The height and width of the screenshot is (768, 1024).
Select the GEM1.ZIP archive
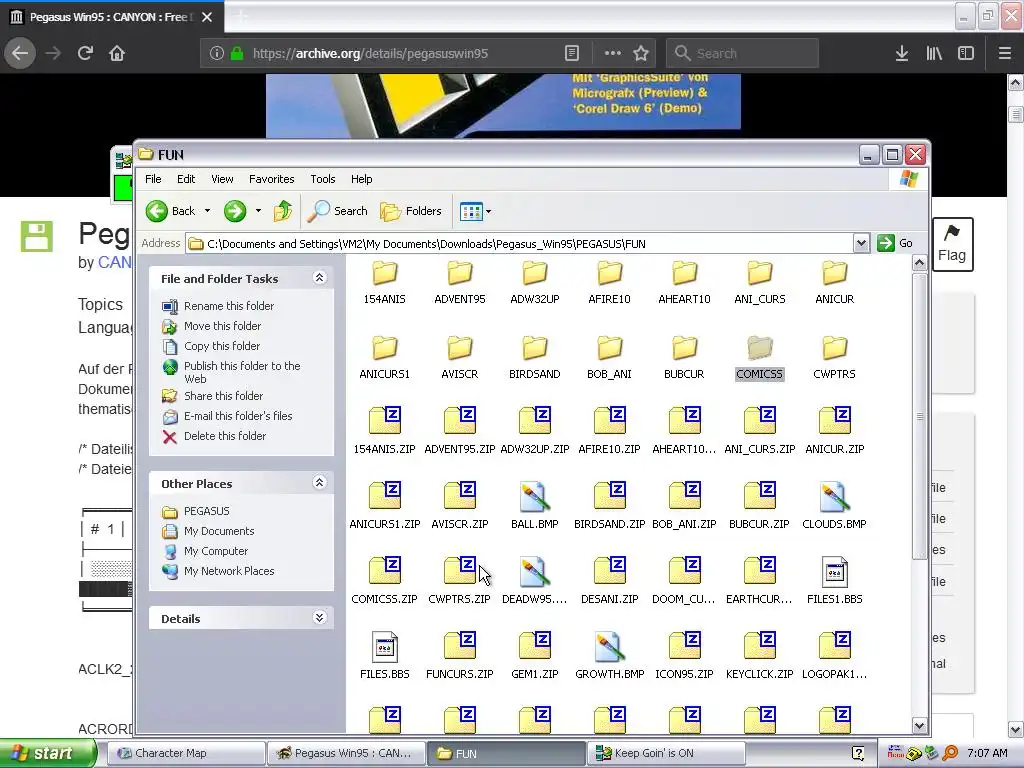tap(534, 657)
